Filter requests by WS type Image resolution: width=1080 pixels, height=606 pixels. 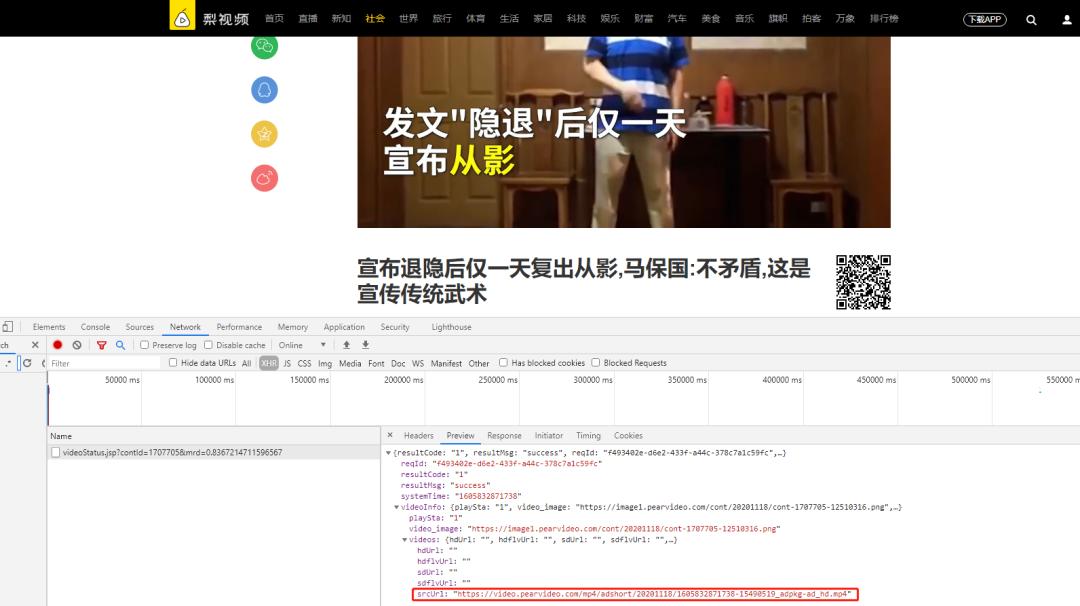point(418,364)
